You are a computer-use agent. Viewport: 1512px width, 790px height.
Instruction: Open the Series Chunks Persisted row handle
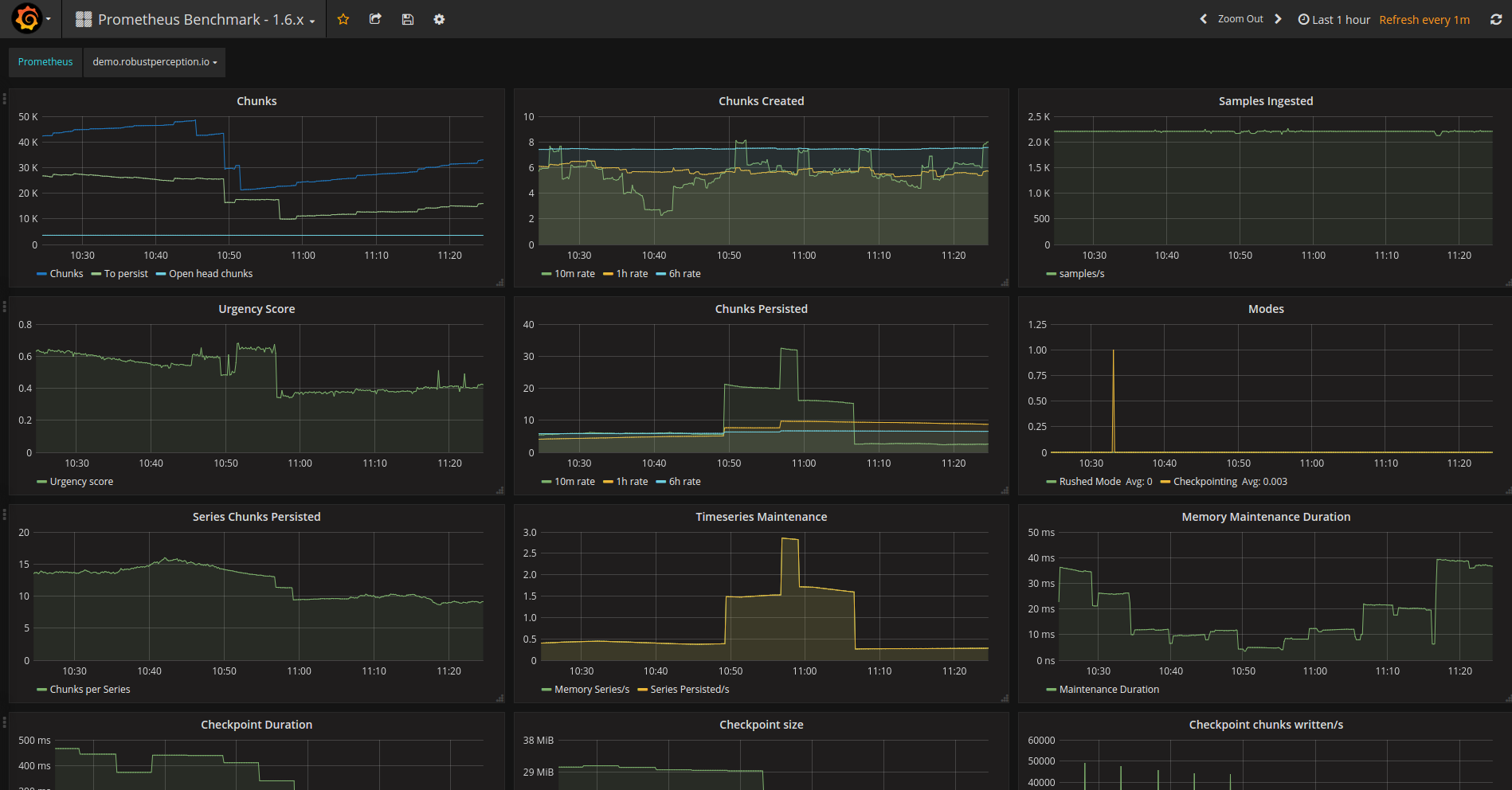(x=4, y=514)
